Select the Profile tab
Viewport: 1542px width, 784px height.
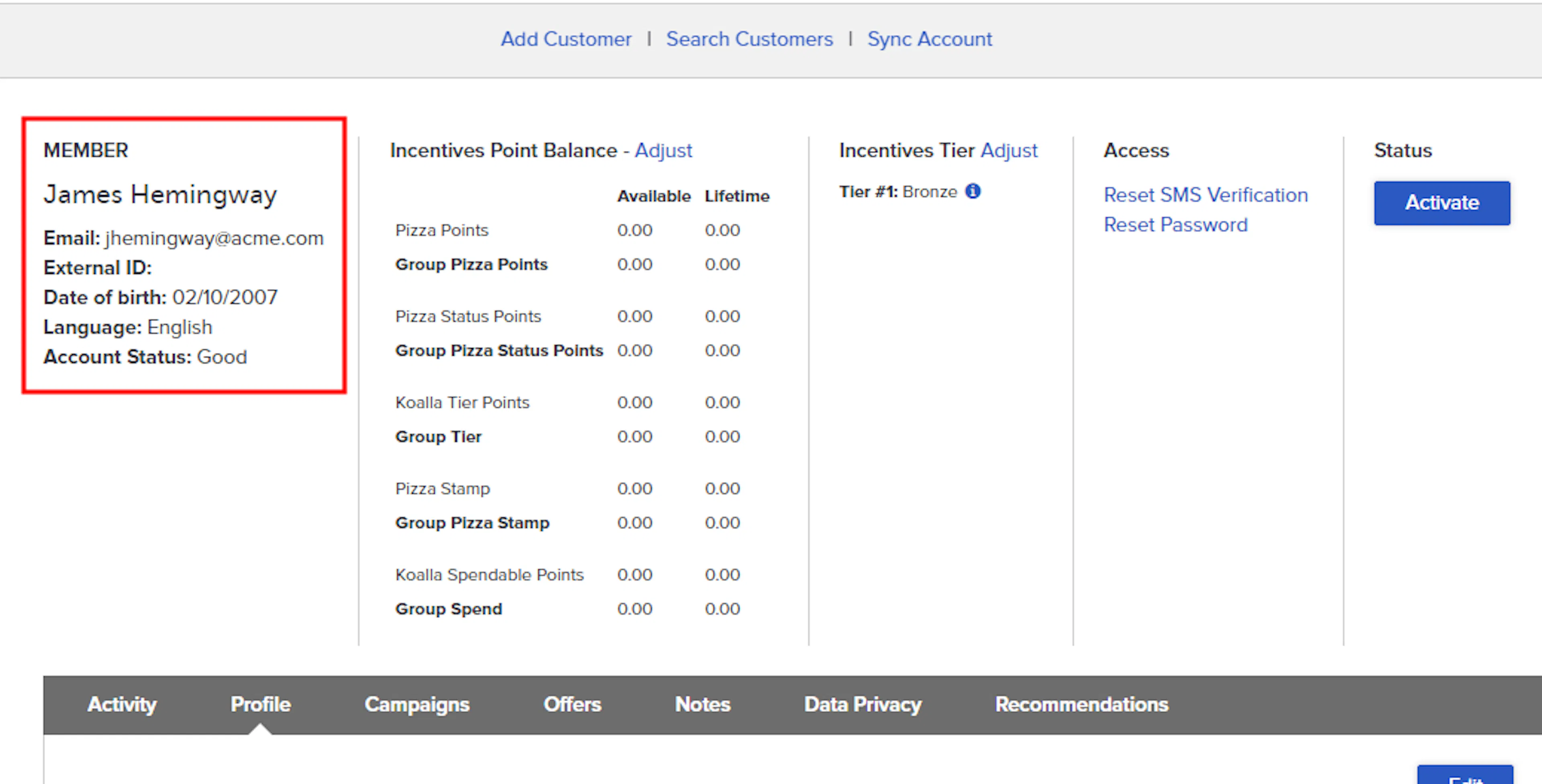tap(260, 705)
